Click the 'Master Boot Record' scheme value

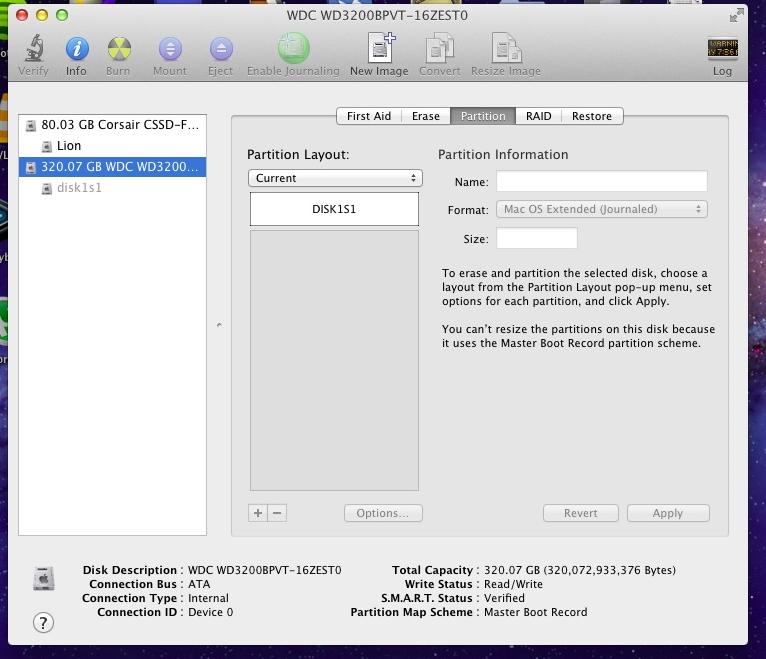[535, 612]
